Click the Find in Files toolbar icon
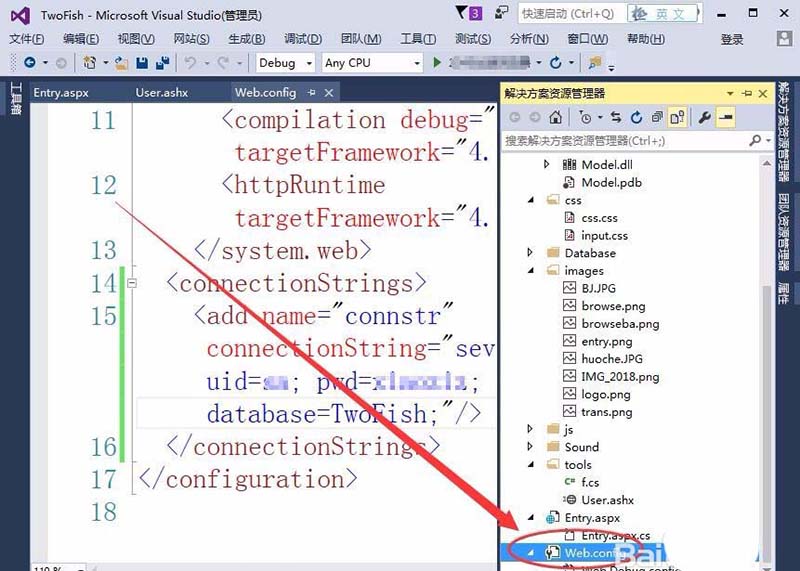The image size is (800, 571). coord(594,63)
